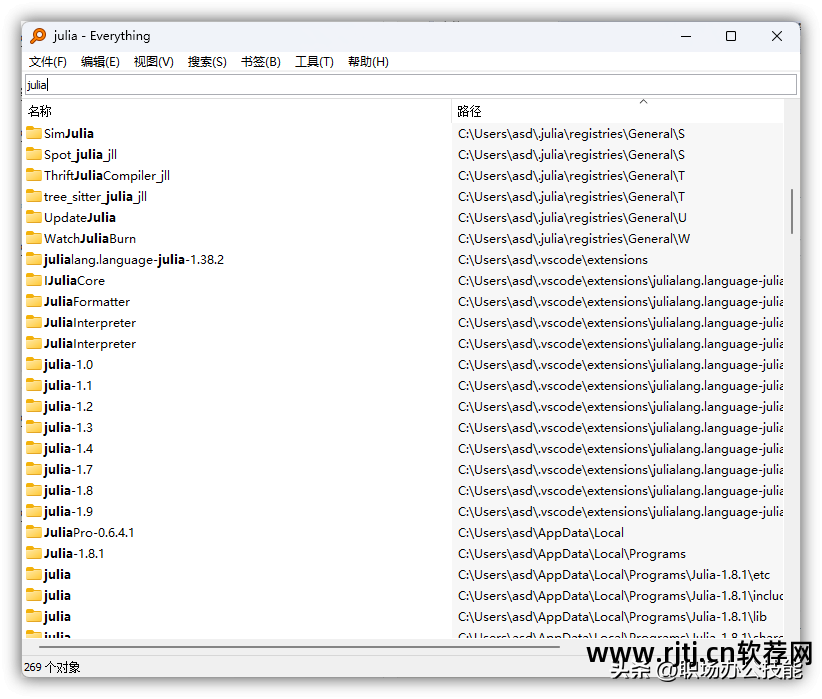Click path C:\Users\asd\AppData\Local
This screenshot has height=699, width=822.
540,533
